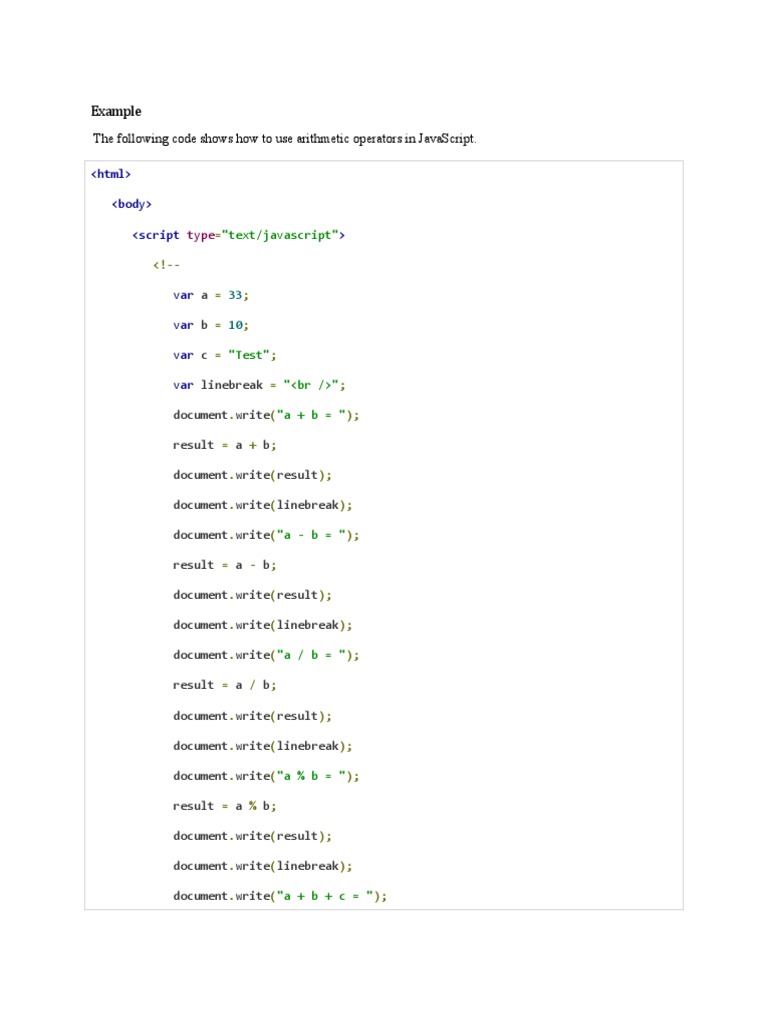This screenshot has width=768, height=1024.
Task: Click the var linebreak = "<br />"; line
Action: pos(259,385)
